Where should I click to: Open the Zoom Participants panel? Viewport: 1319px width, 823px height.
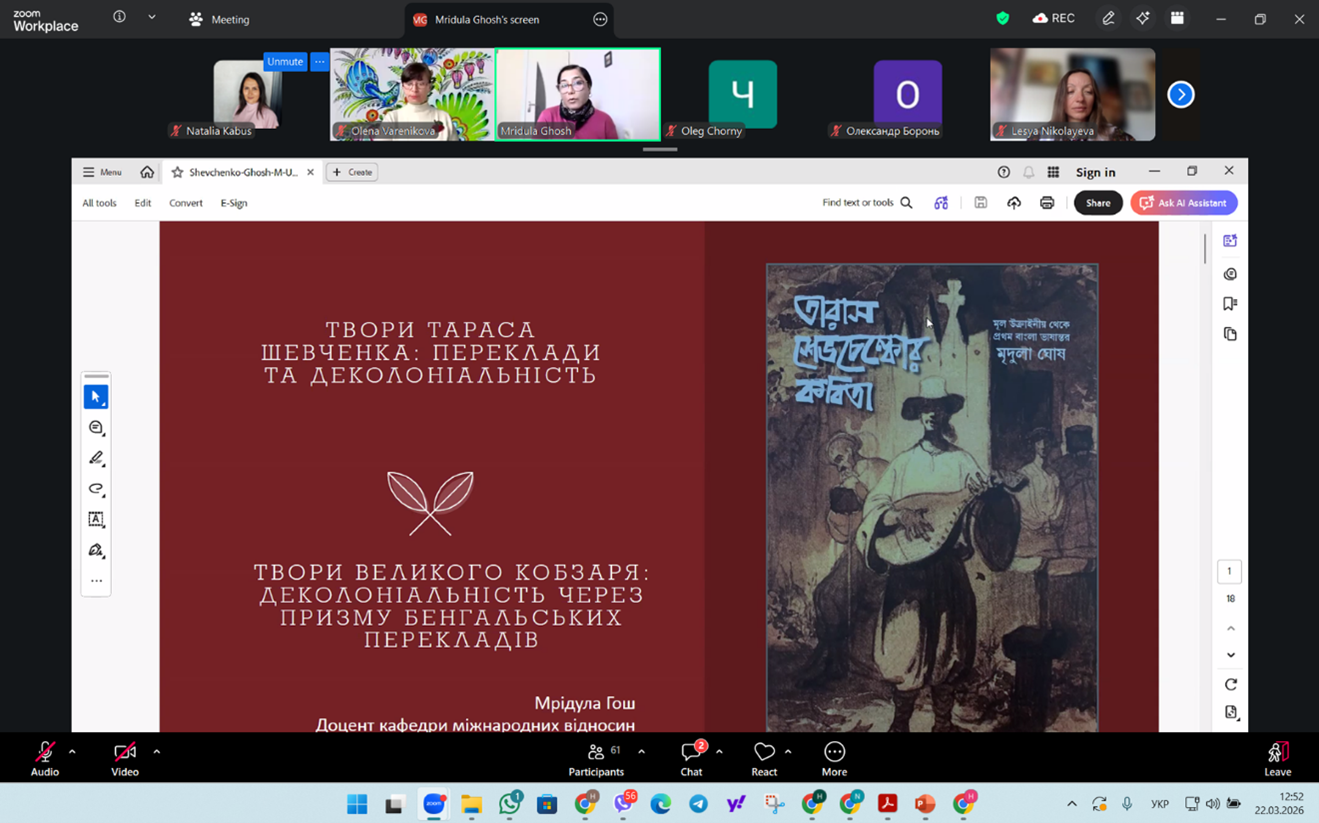pos(596,758)
